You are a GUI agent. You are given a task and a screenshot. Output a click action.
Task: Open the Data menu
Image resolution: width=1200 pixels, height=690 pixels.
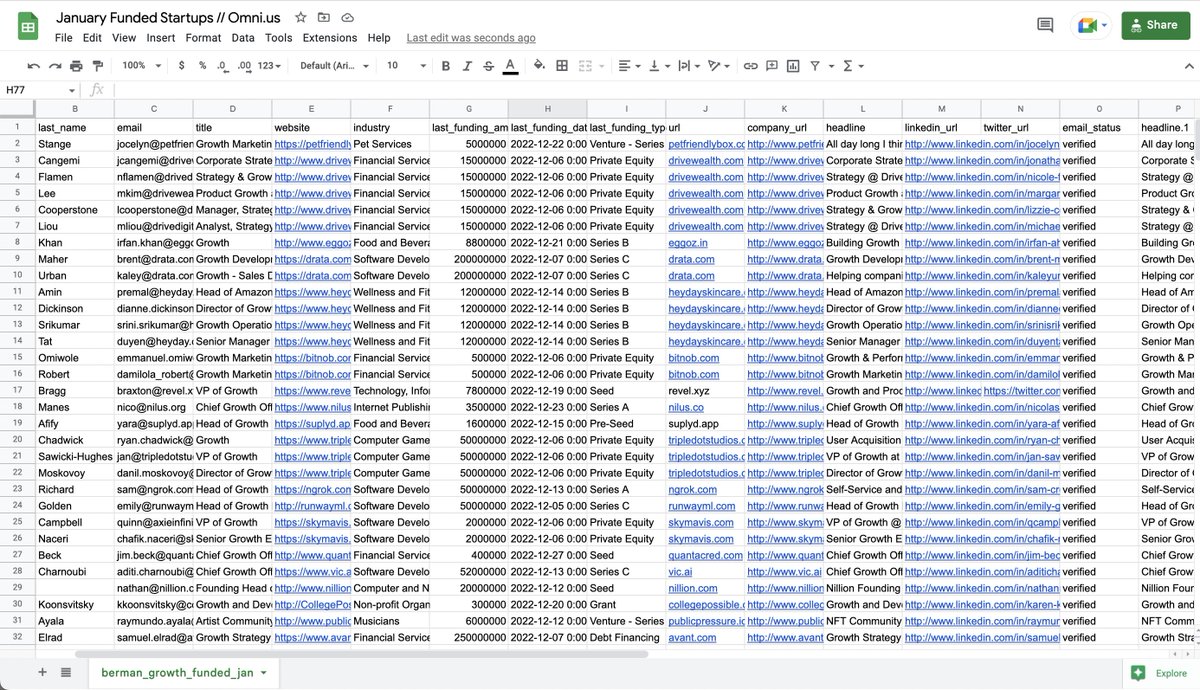pos(243,38)
